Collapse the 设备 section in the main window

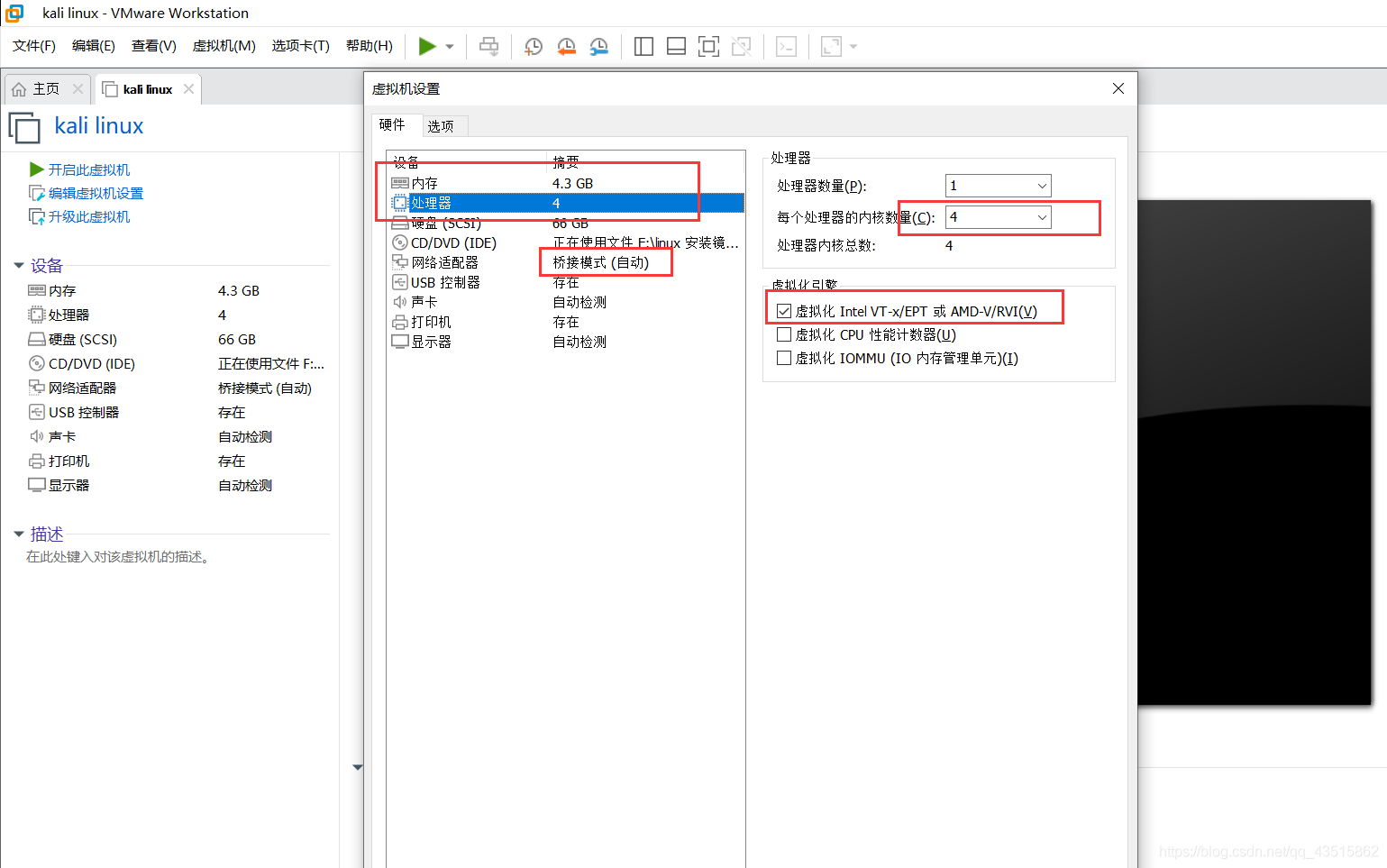click(x=19, y=265)
